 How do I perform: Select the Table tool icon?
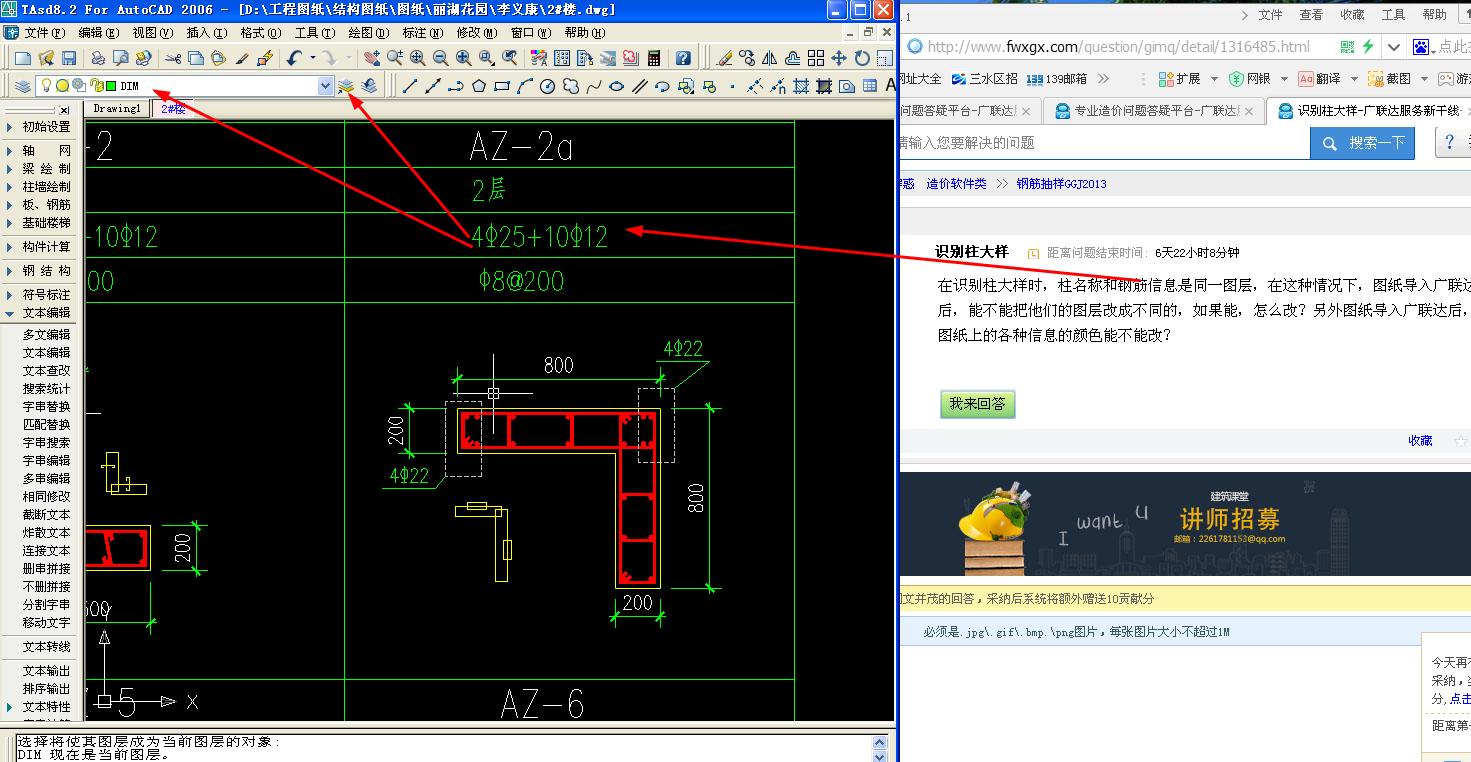(x=870, y=86)
